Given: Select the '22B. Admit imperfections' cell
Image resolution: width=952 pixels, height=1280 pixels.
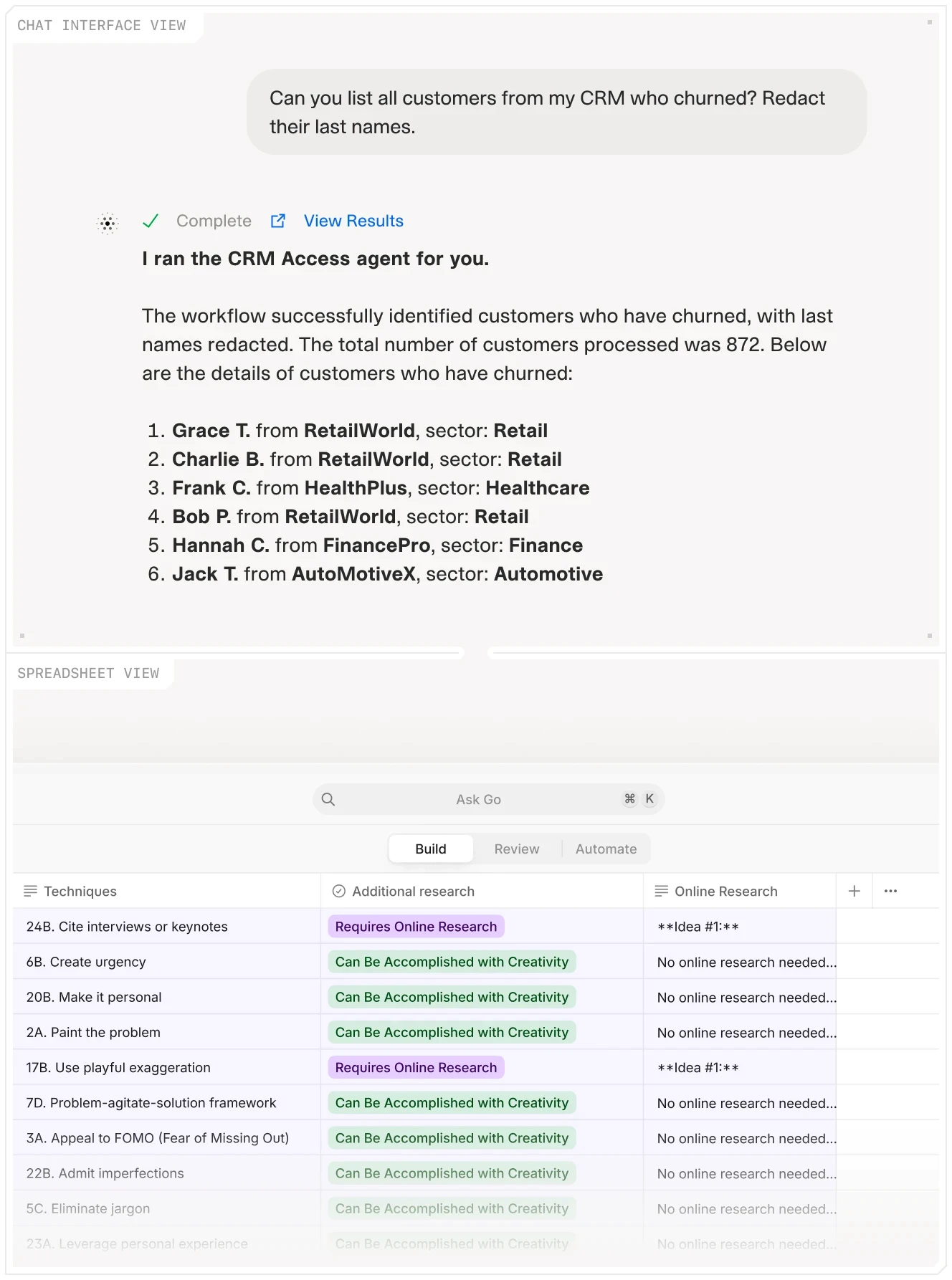Looking at the screenshot, I should (x=166, y=1173).
